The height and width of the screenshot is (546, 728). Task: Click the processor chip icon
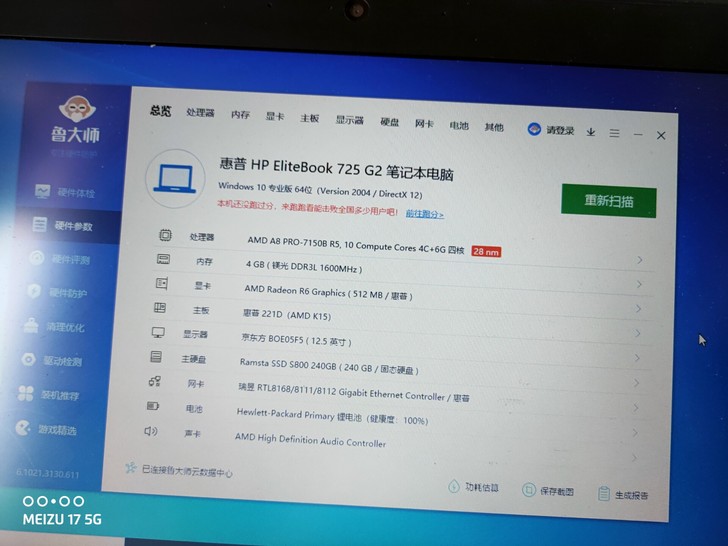pos(165,235)
